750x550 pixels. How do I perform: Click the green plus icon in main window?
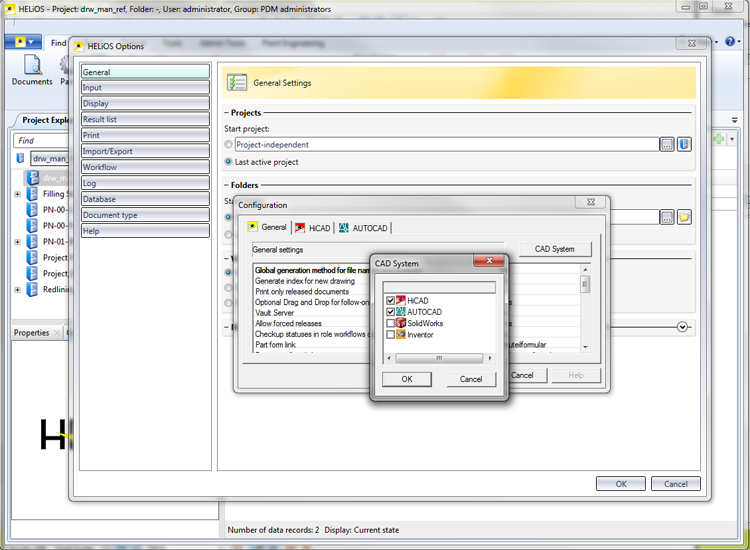[718, 139]
